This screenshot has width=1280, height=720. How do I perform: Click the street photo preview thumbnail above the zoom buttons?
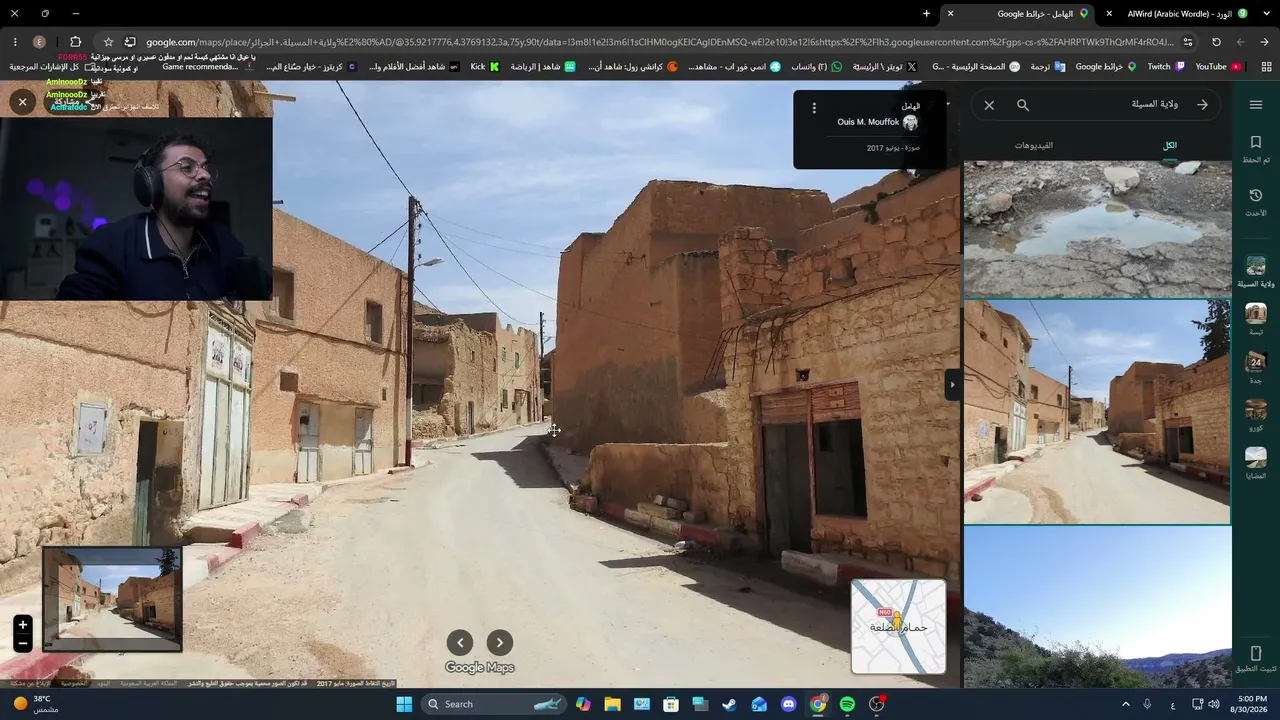click(x=112, y=599)
